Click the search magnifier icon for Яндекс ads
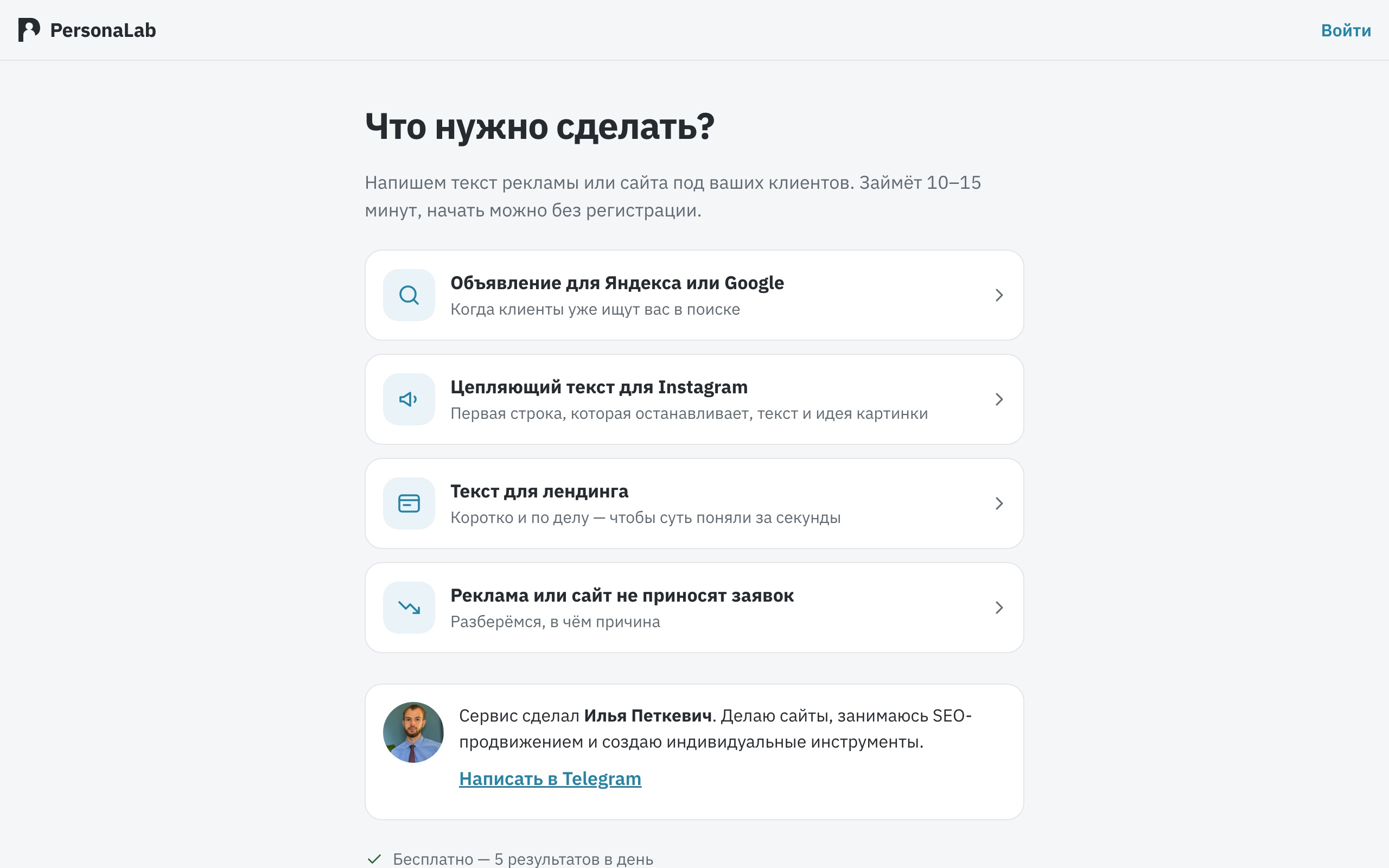 pos(409,295)
